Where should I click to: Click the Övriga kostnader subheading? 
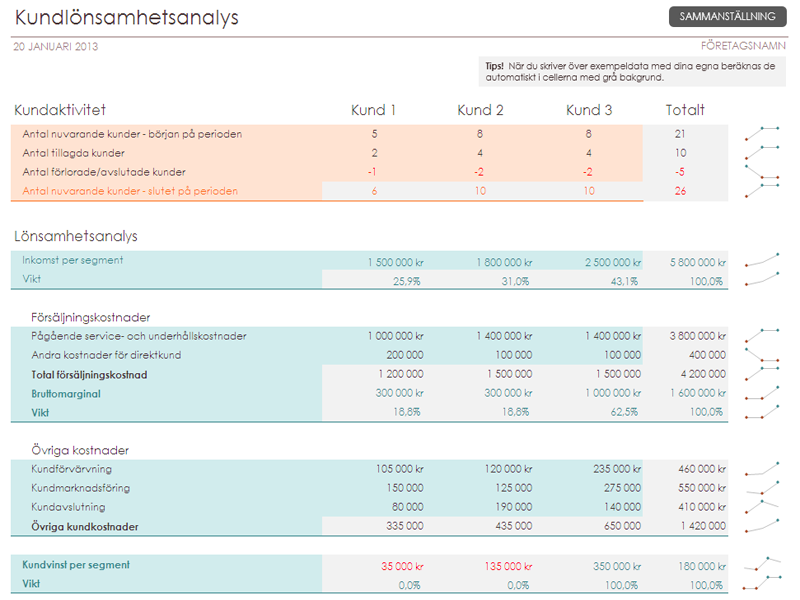point(80,450)
